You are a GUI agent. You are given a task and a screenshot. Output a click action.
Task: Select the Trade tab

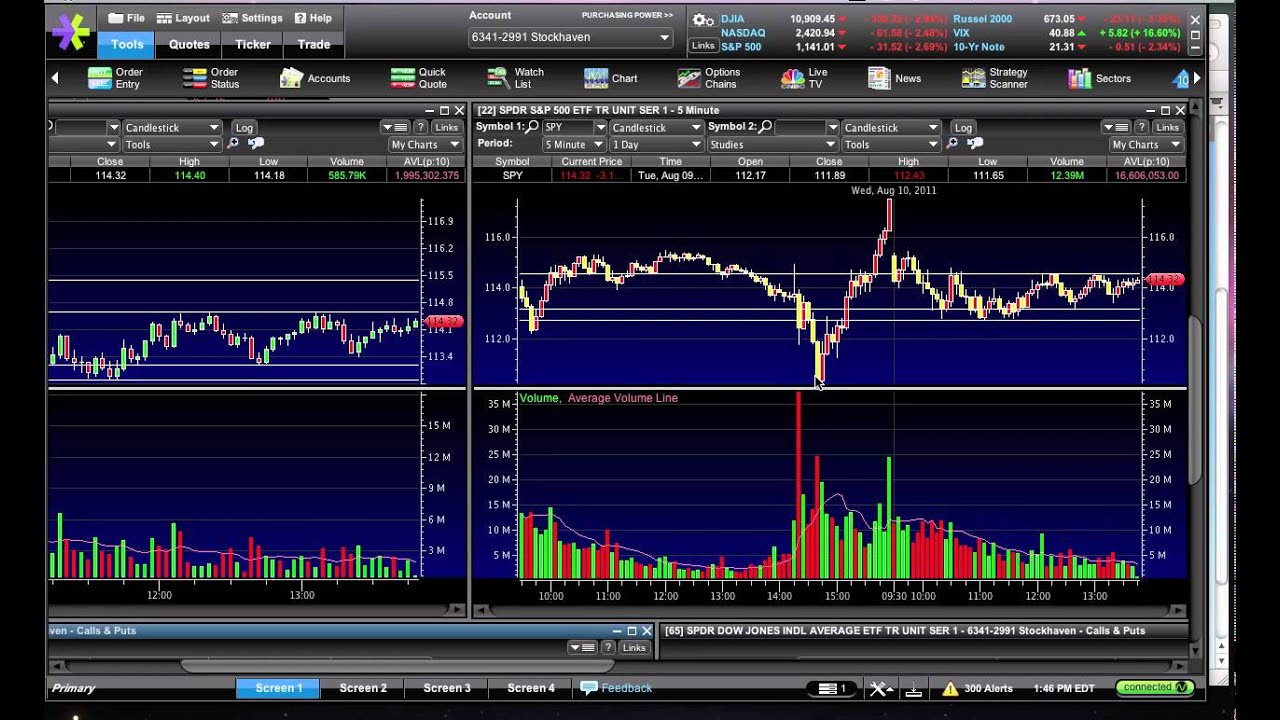314,44
